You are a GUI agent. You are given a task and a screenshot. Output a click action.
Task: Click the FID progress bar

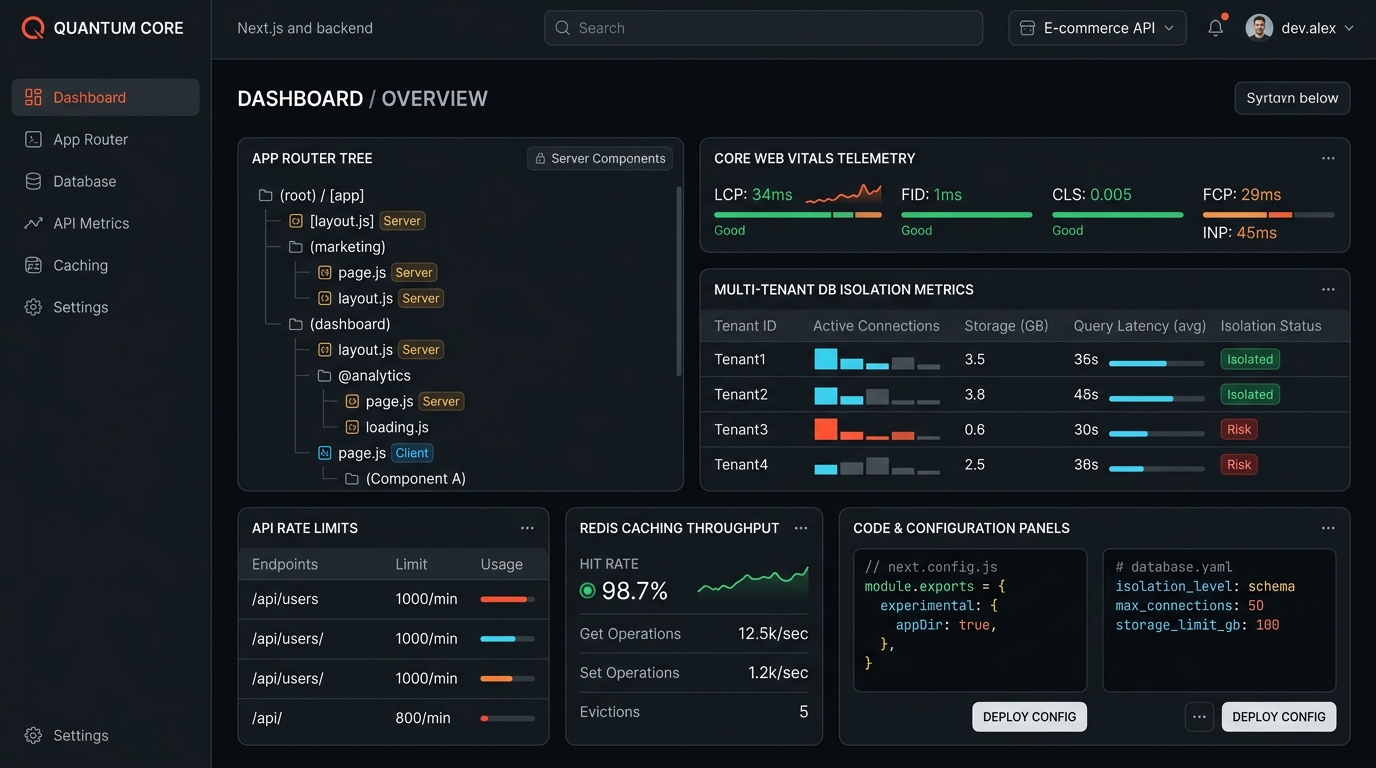pos(967,215)
